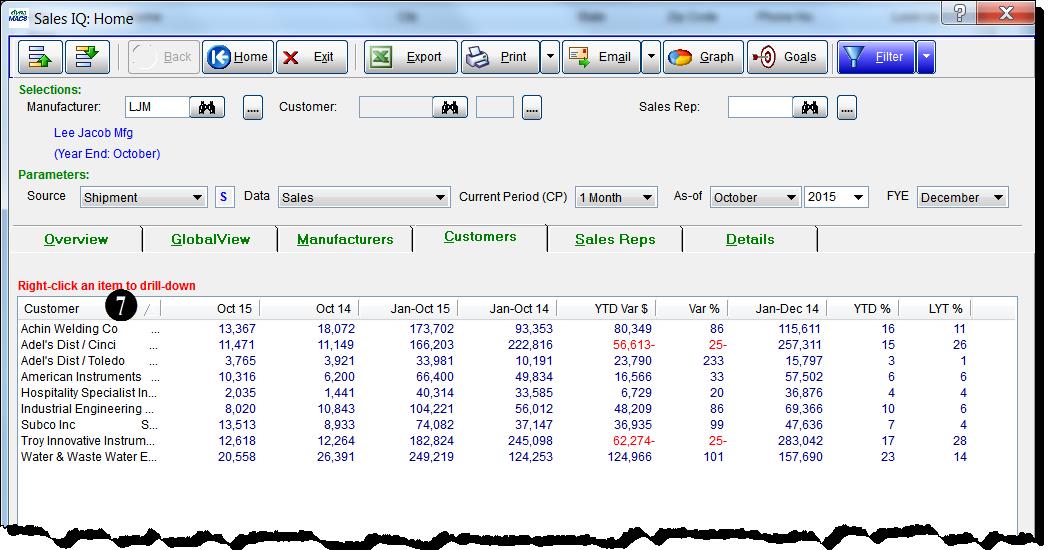Sort by the Jan-Dec 14 column header
This screenshot has height=550, width=1052.
click(x=778, y=309)
